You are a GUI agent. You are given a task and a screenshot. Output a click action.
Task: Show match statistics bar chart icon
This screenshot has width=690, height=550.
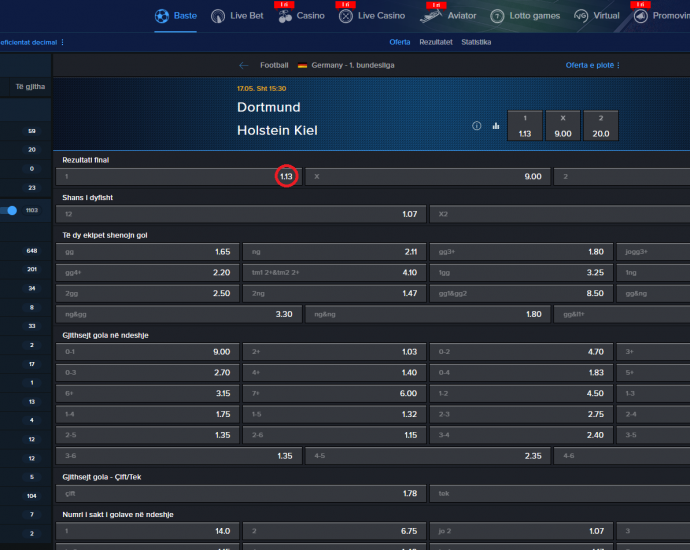(495, 126)
